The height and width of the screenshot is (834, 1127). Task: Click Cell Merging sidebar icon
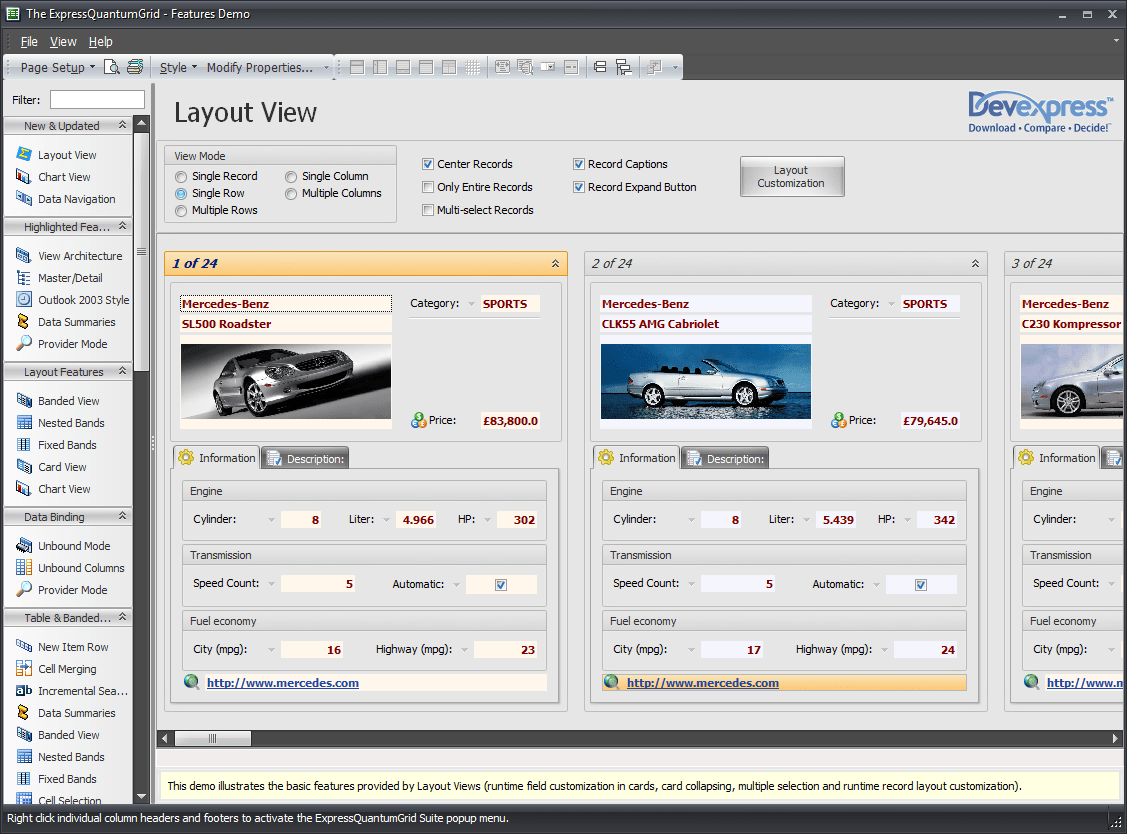24,669
